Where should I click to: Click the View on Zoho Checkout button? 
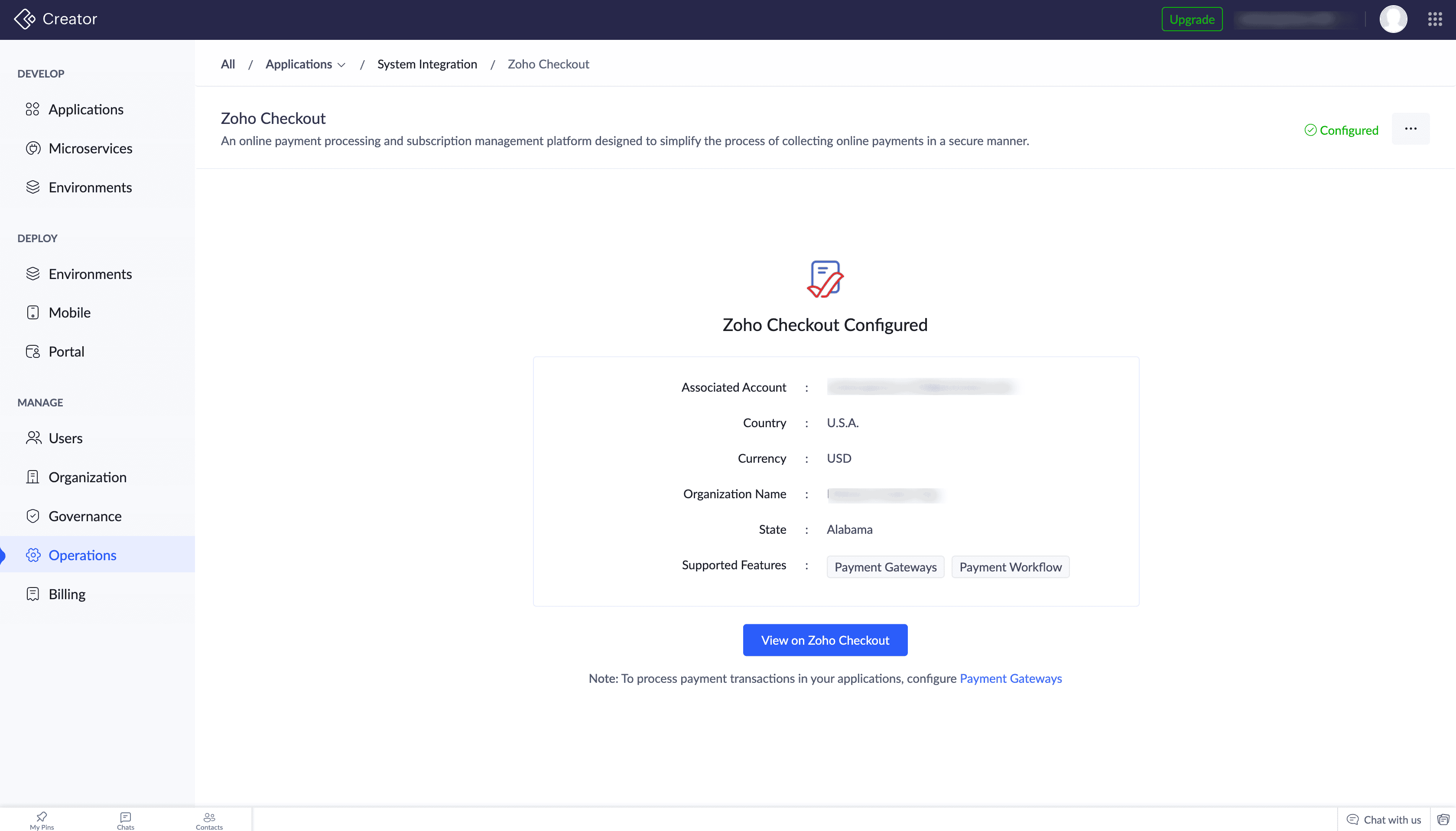(825, 640)
